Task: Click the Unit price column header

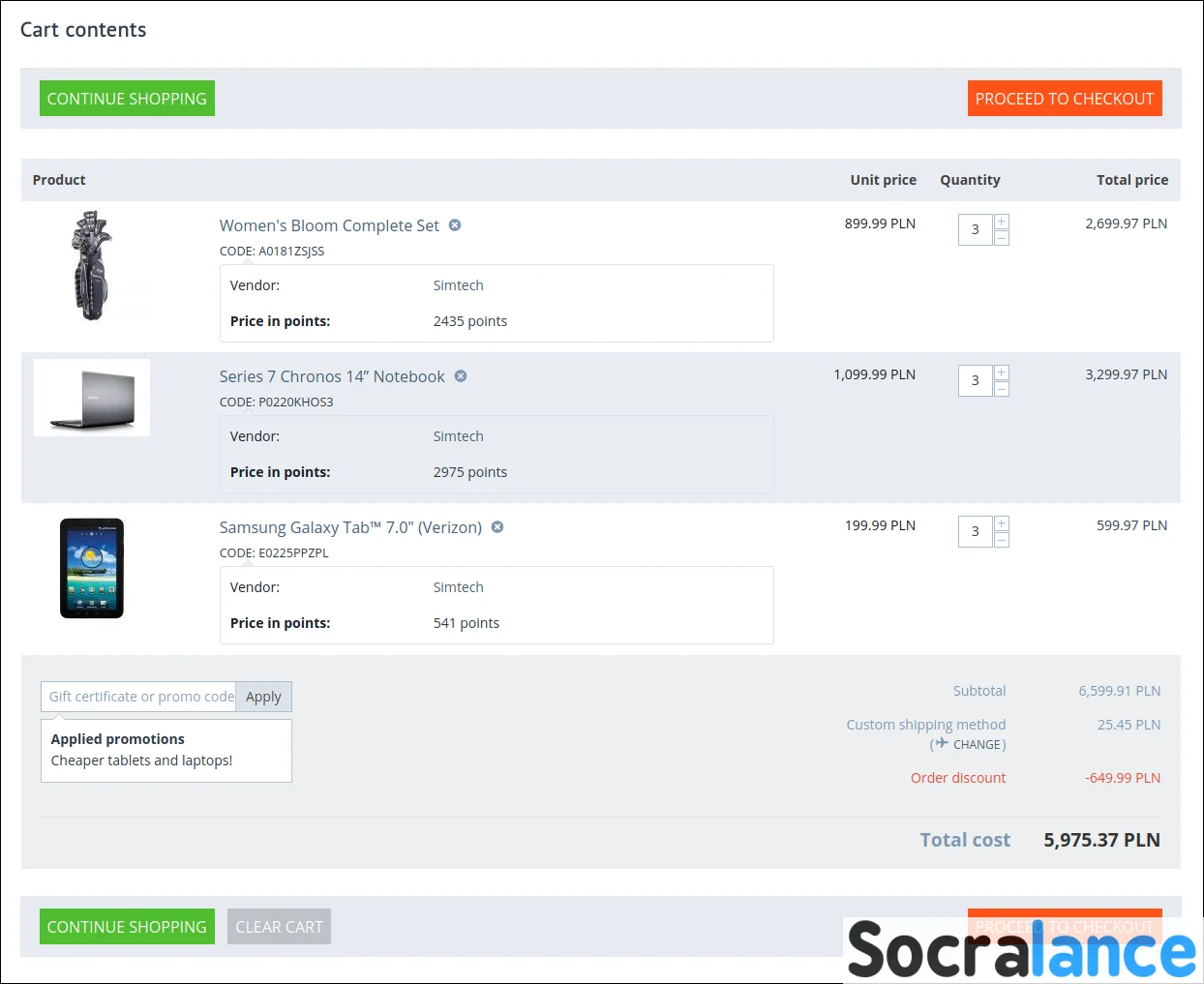Action: (x=884, y=180)
